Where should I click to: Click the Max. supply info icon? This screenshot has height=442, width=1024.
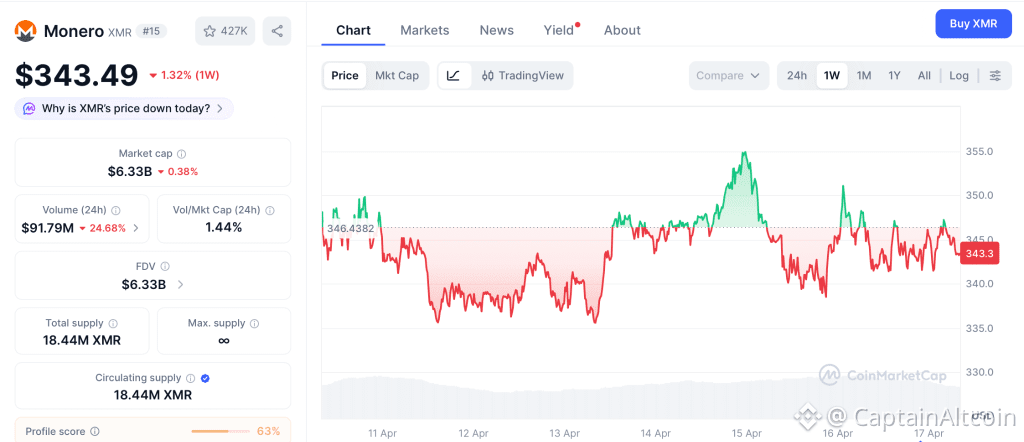(x=254, y=324)
